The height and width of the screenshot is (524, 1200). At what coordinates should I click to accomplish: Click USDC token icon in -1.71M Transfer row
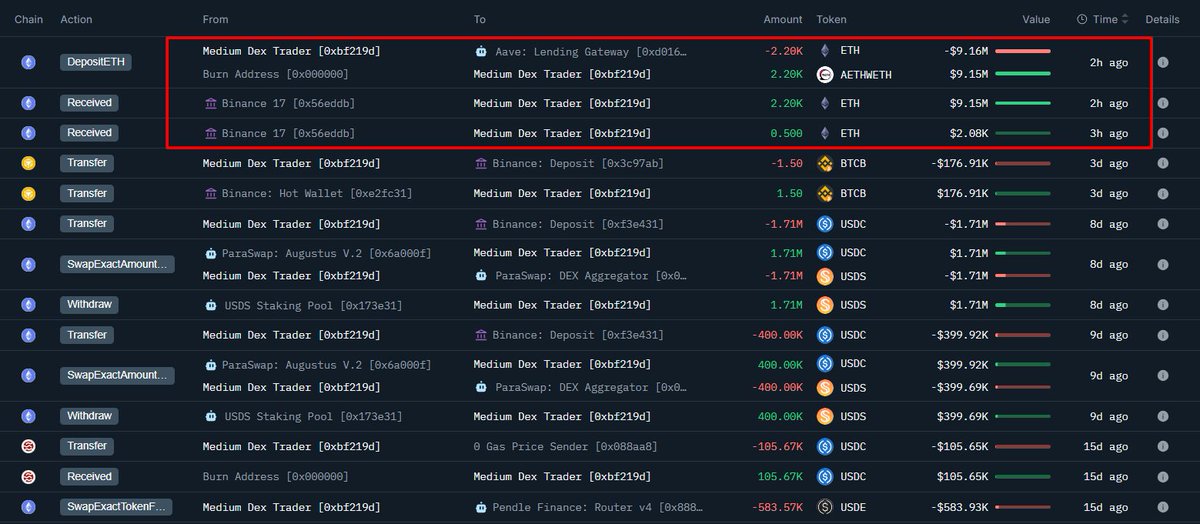(825, 224)
